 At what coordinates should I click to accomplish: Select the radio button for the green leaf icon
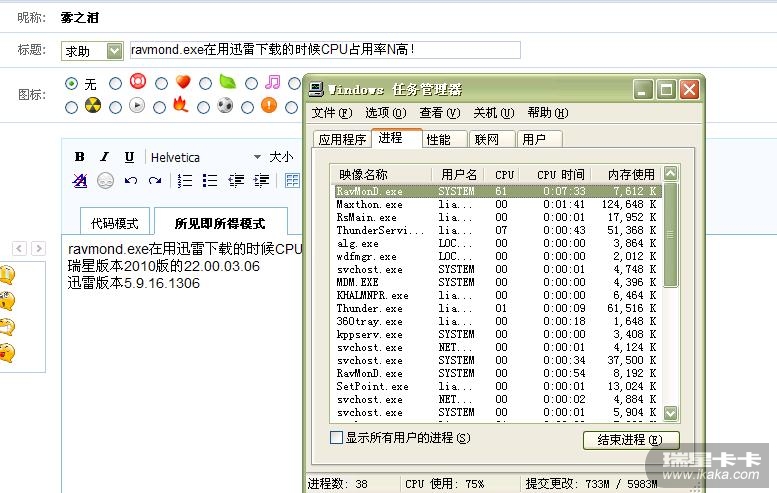point(205,83)
